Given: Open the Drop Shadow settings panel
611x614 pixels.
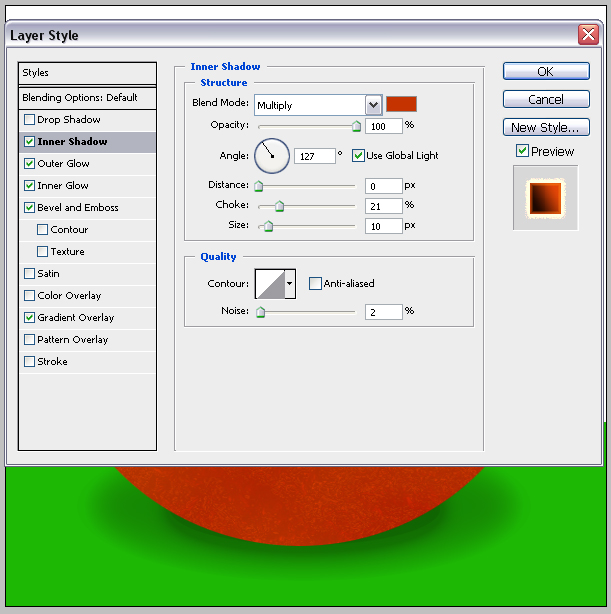Looking at the screenshot, I should tap(69, 119).
